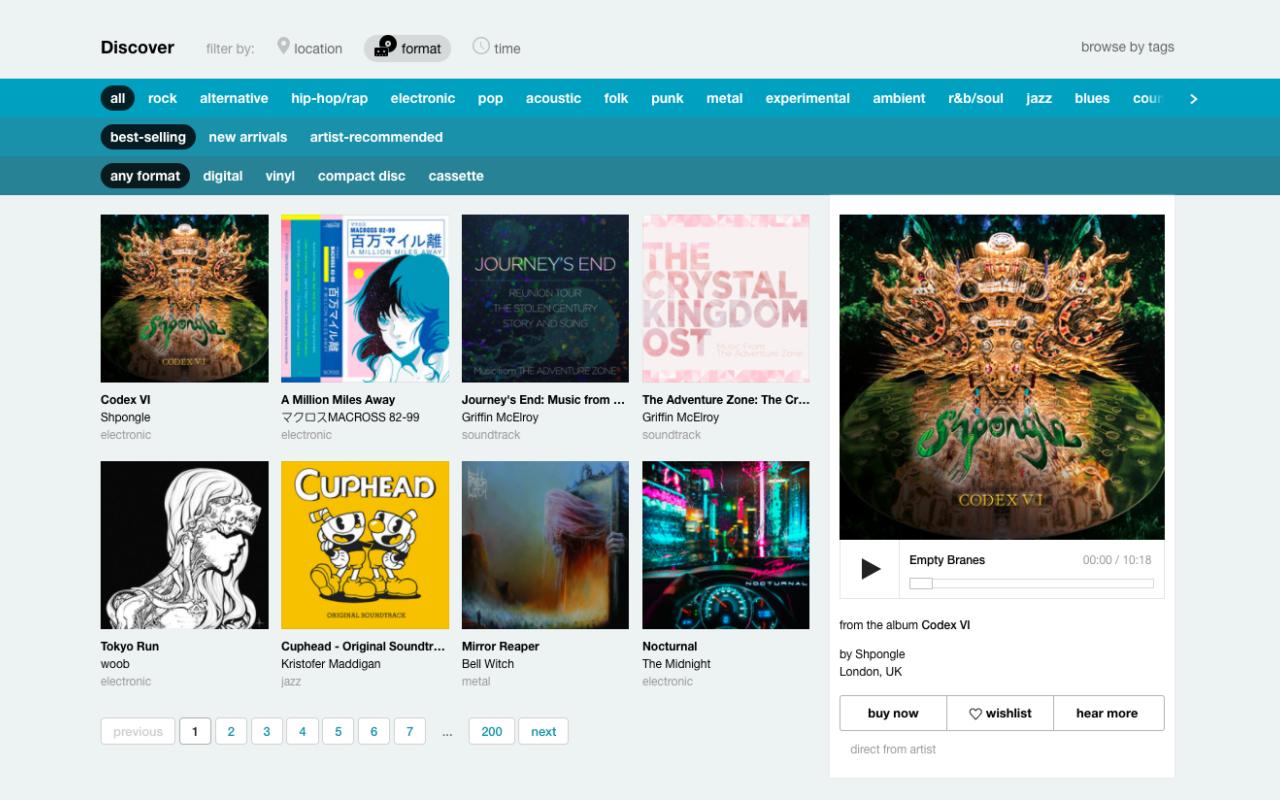Jump to page 5
The width and height of the screenshot is (1280, 800).
[338, 732]
